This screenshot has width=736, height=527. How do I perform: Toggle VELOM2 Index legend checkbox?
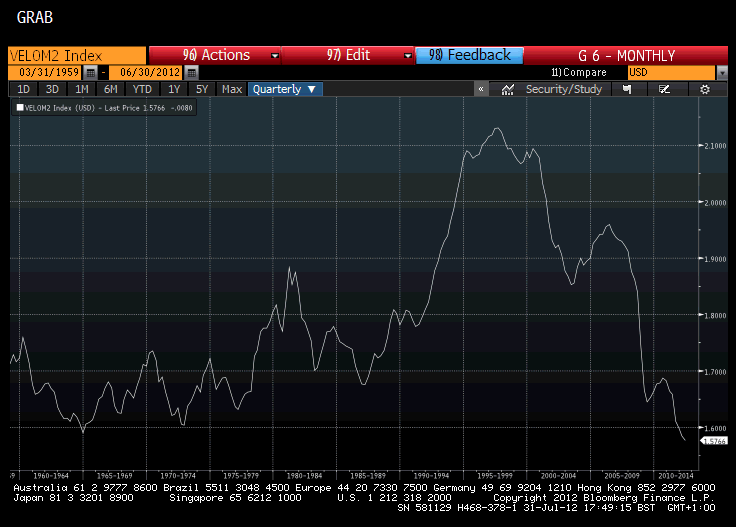pos(20,107)
